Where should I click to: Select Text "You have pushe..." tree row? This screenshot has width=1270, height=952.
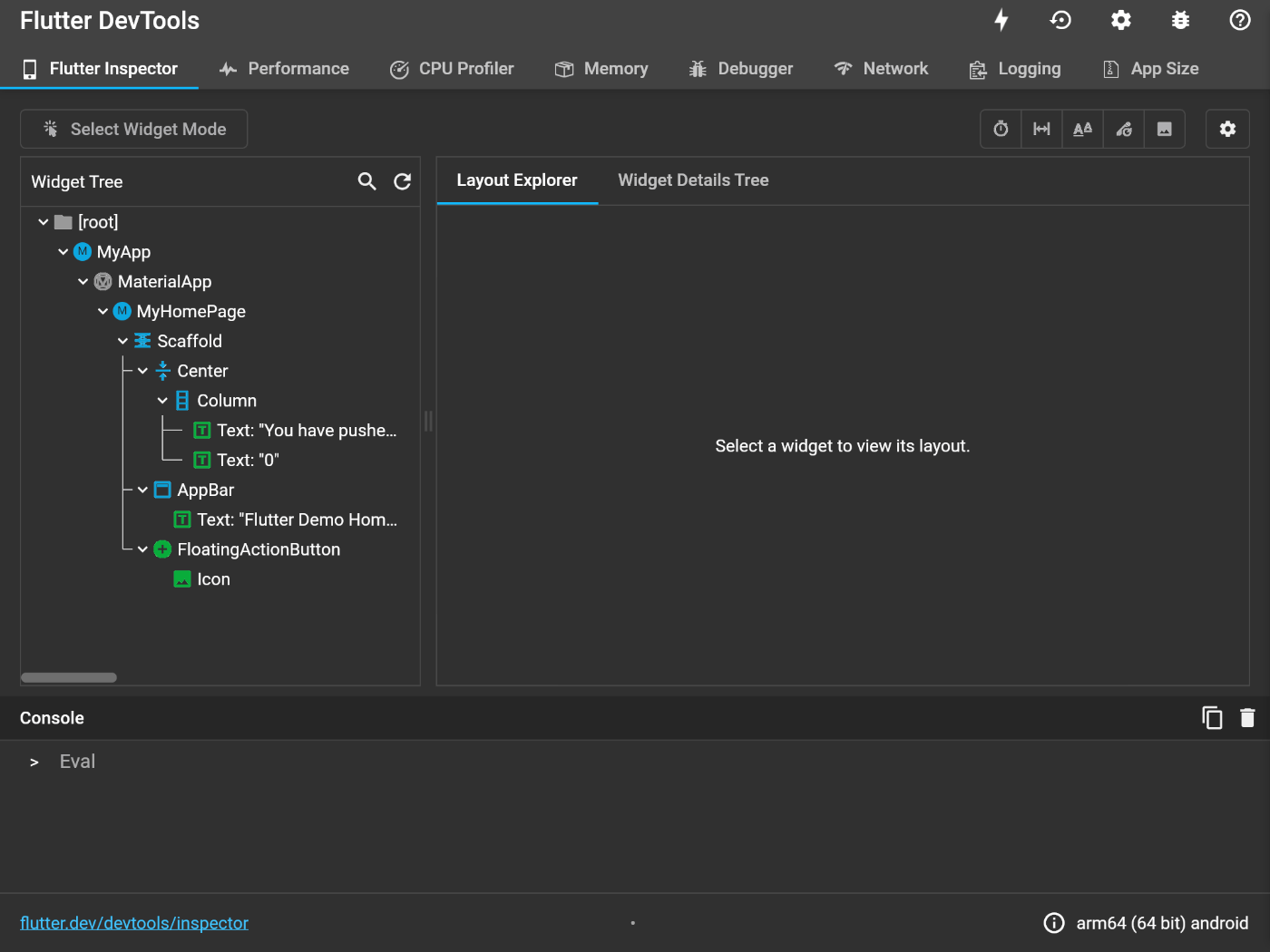[296, 431]
